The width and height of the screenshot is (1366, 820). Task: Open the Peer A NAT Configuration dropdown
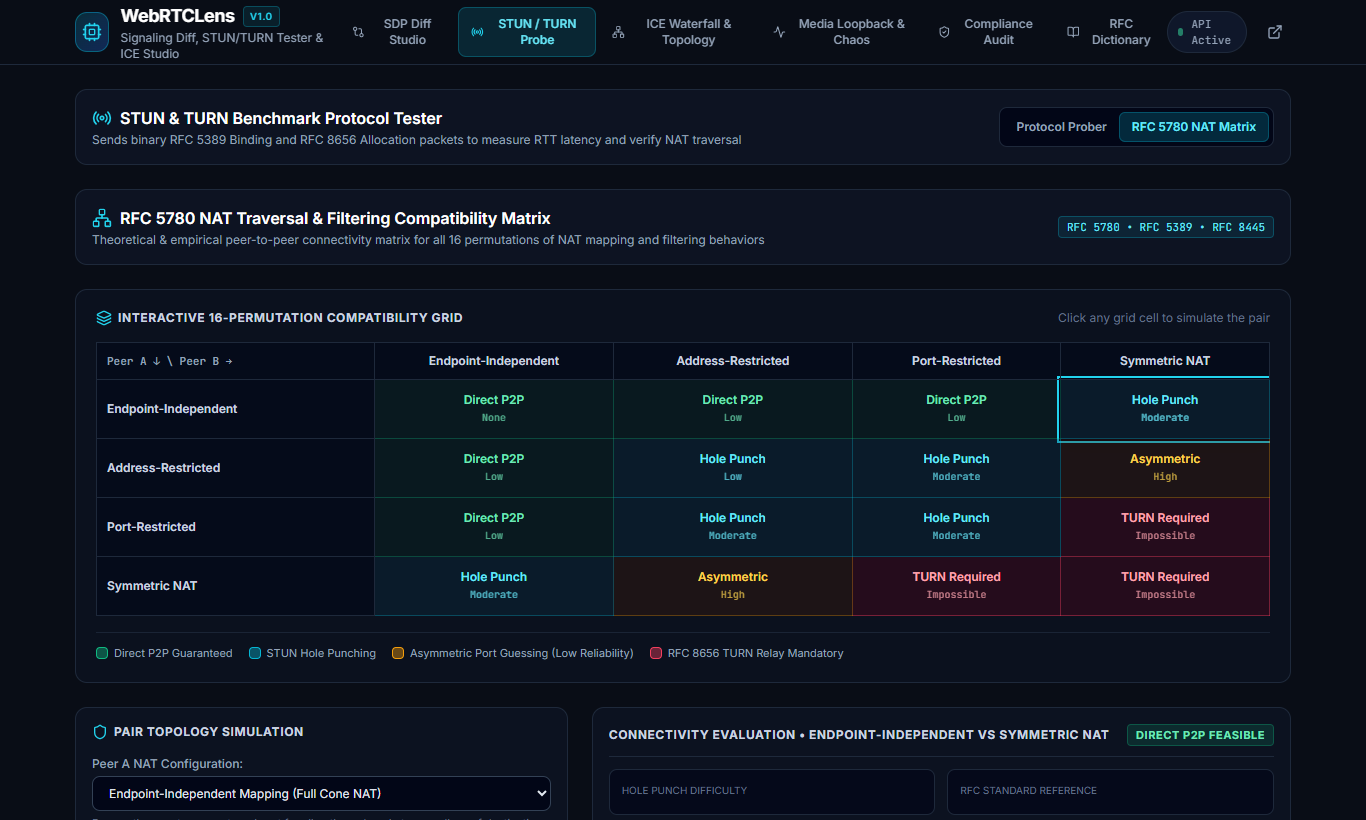tap(321, 794)
